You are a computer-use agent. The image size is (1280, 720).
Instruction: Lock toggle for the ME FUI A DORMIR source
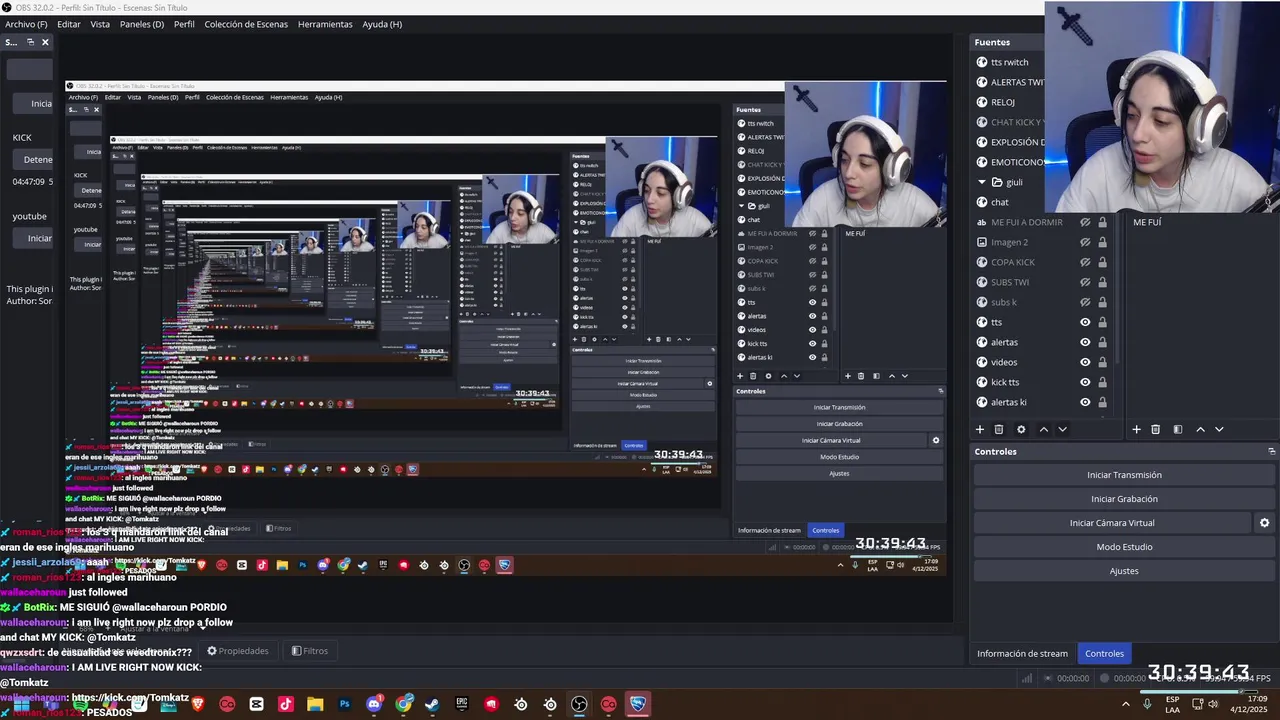coord(1102,222)
